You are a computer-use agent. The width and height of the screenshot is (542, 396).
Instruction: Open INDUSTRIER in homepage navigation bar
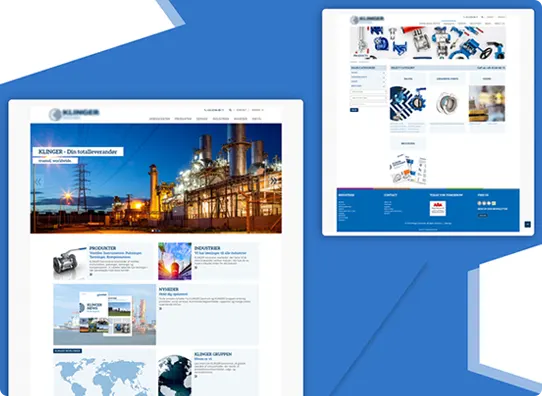click(x=221, y=119)
